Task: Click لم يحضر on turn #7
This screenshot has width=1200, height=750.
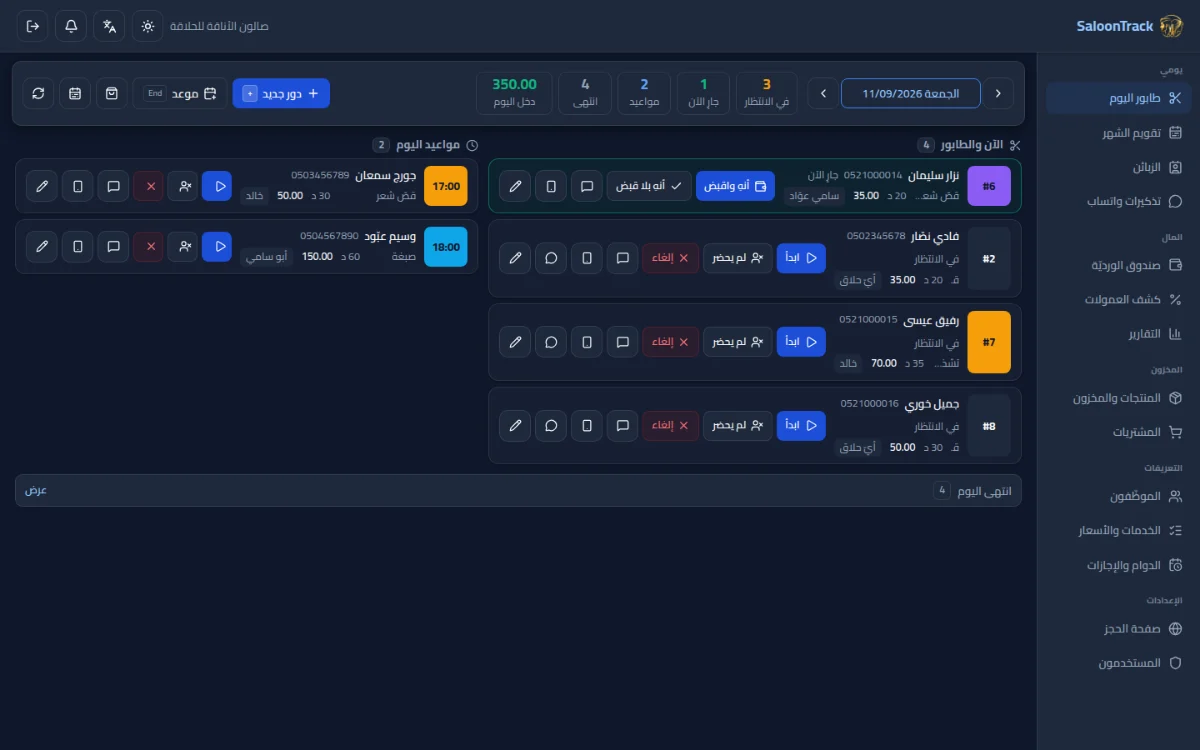Action: (738, 342)
